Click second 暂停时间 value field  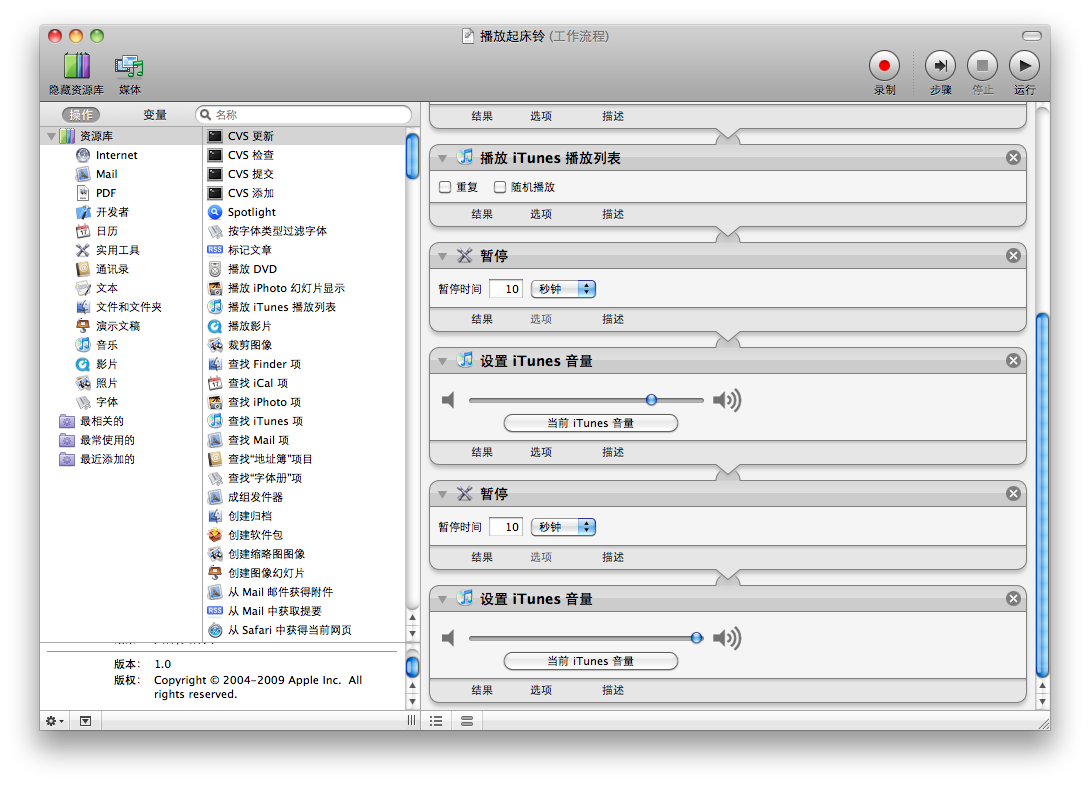pyautogui.click(x=506, y=527)
